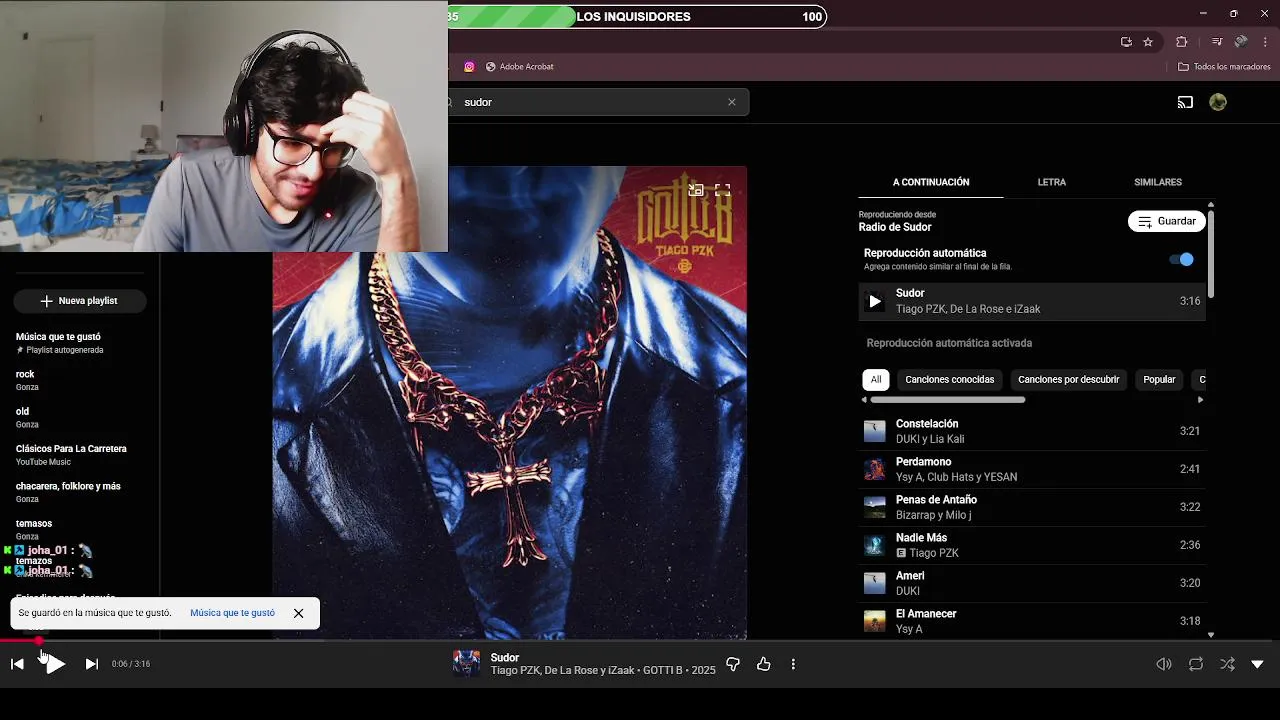1280x720 pixels.
Task: Select the Canciones conocidas filter chip
Action: (x=950, y=380)
